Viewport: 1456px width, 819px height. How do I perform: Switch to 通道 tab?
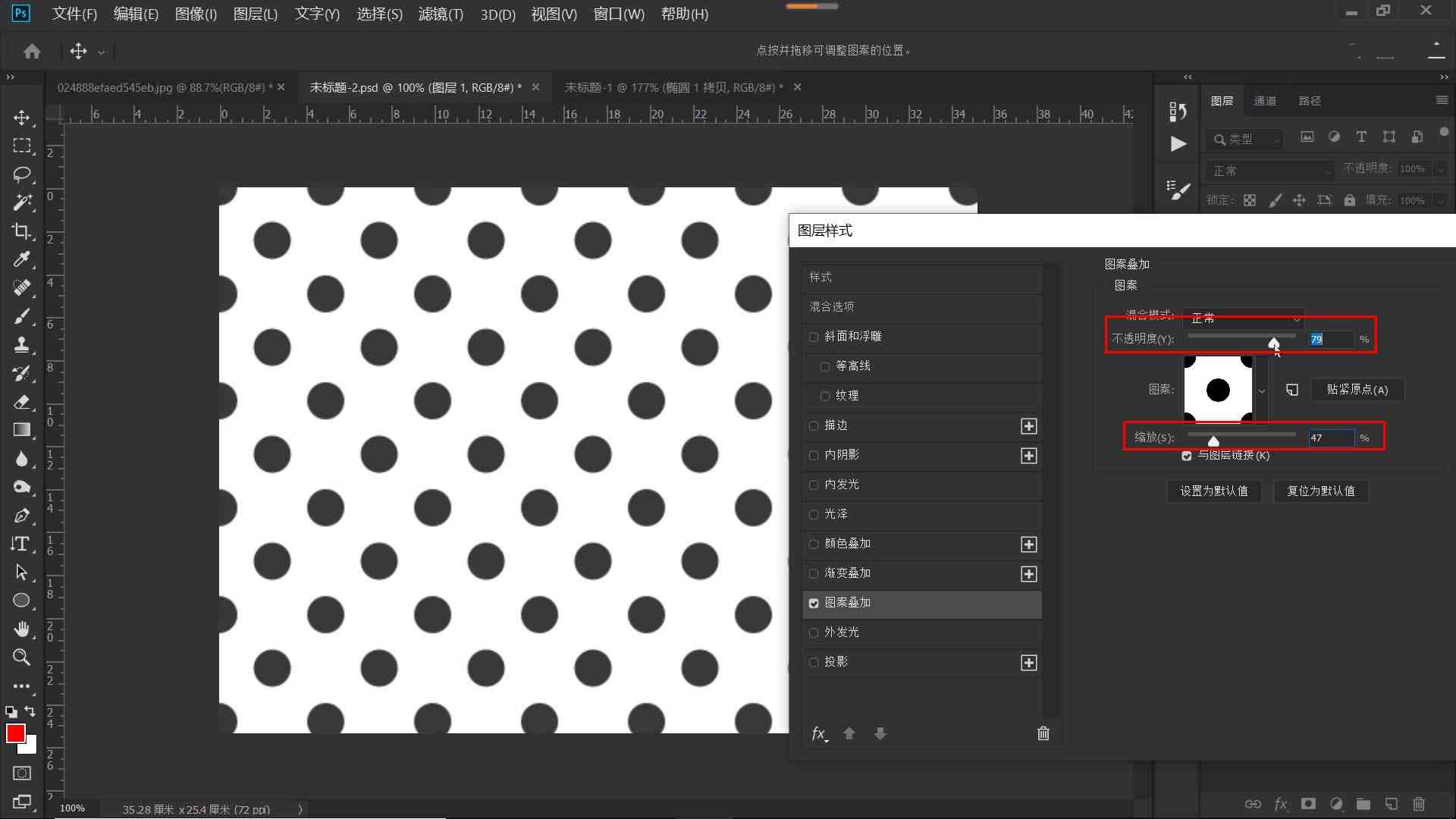point(1265,101)
